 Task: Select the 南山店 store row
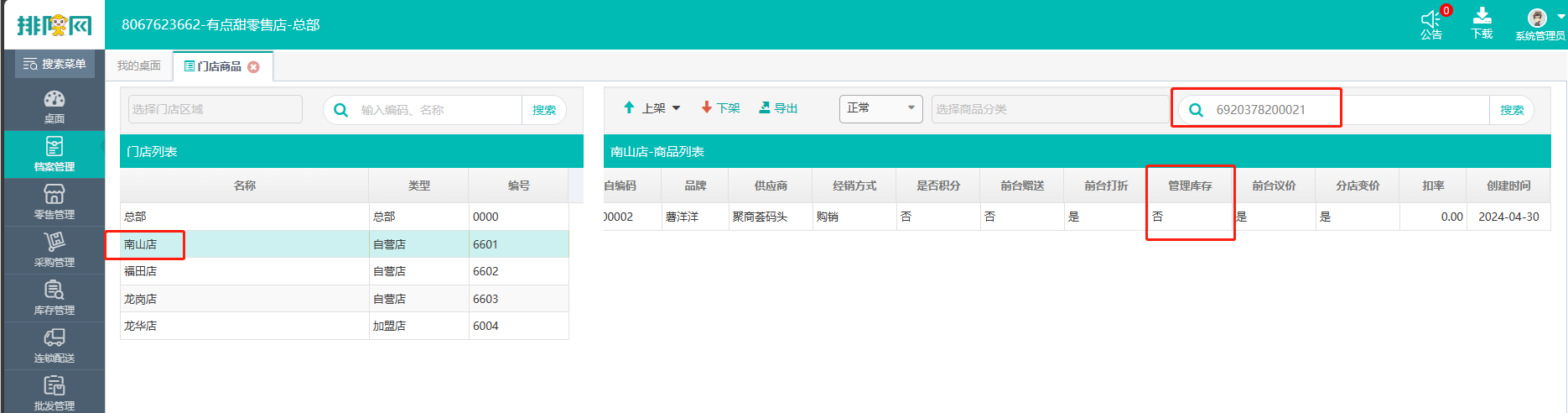pos(345,244)
